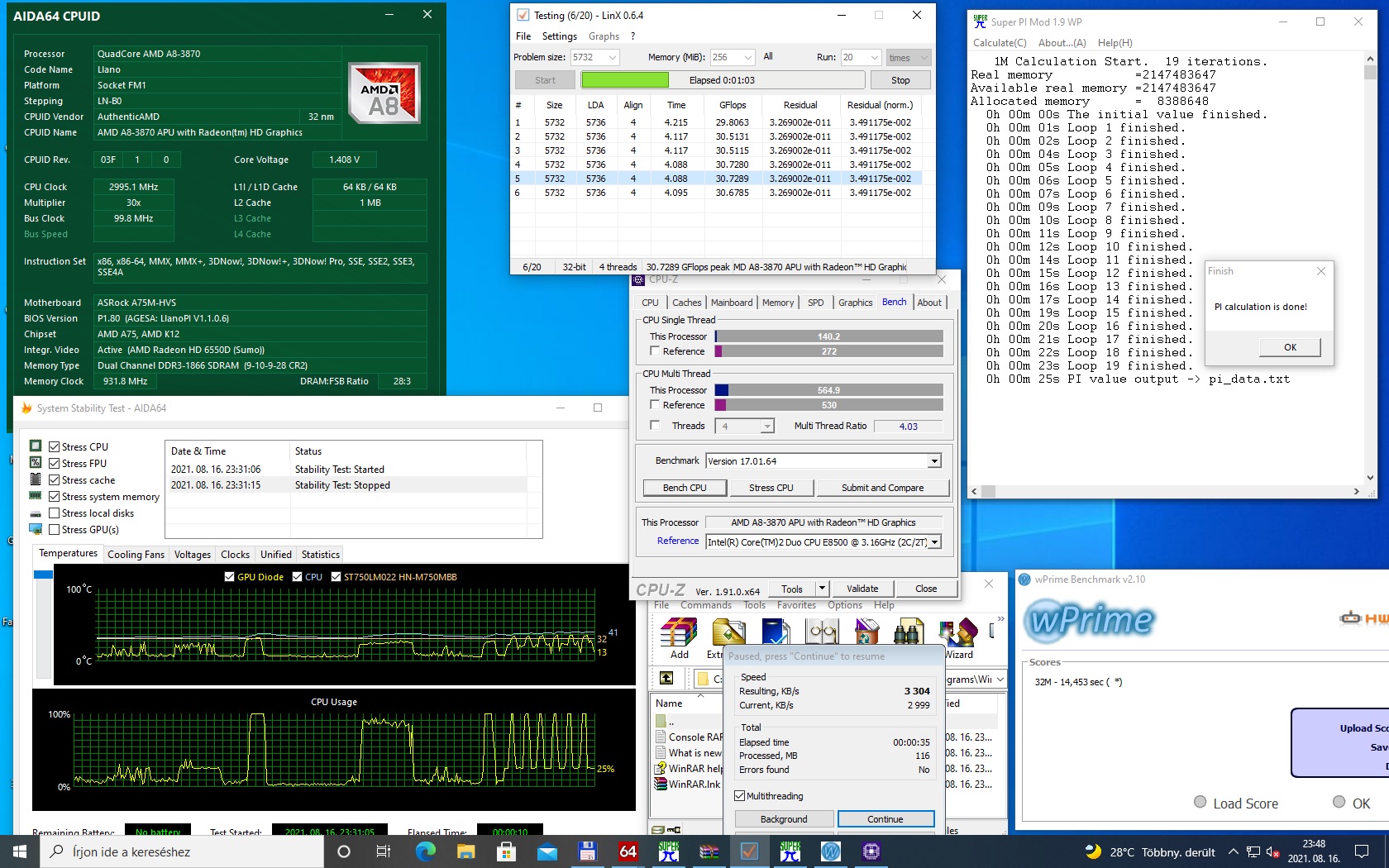Click Validate button in CPU-Z
The height and width of the screenshot is (868, 1389).
click(862, 589)
